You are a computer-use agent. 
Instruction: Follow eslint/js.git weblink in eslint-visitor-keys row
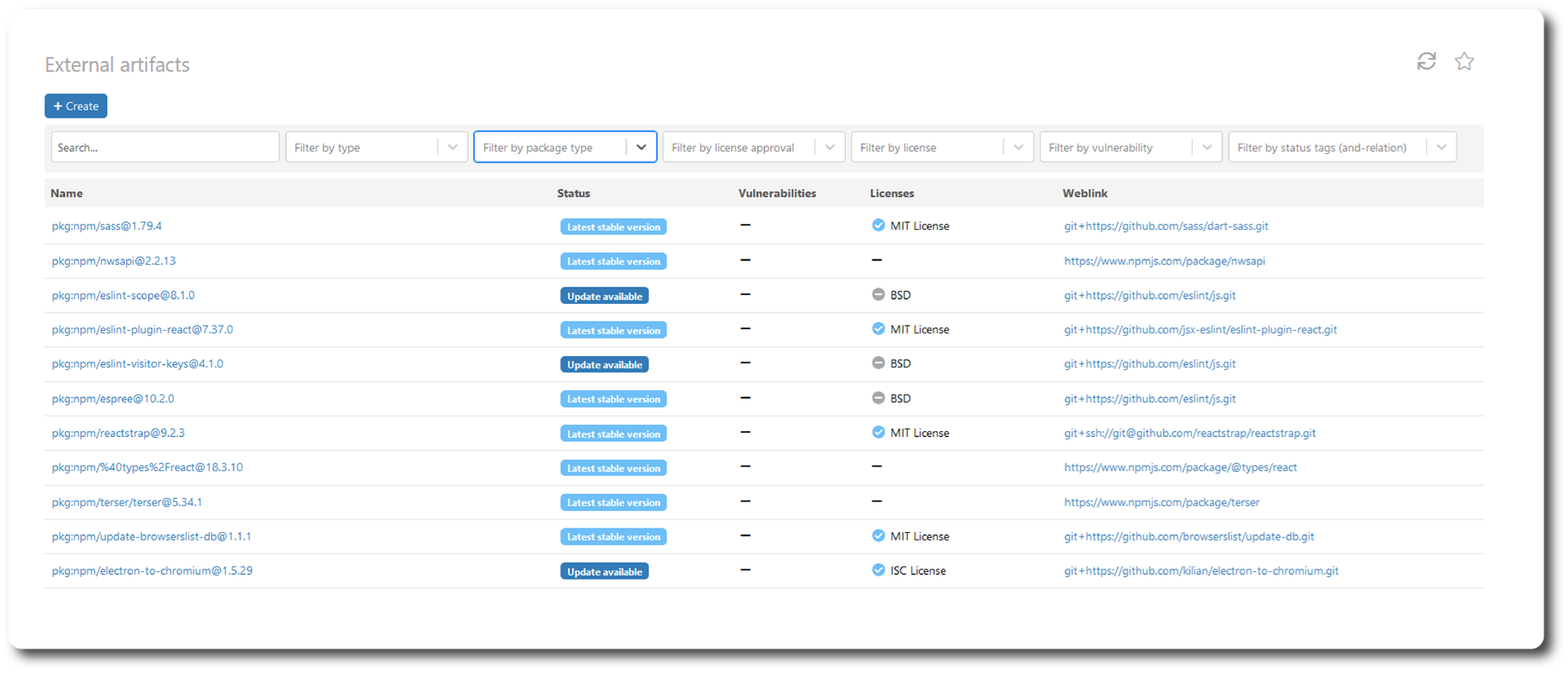tap(1150, 364)
